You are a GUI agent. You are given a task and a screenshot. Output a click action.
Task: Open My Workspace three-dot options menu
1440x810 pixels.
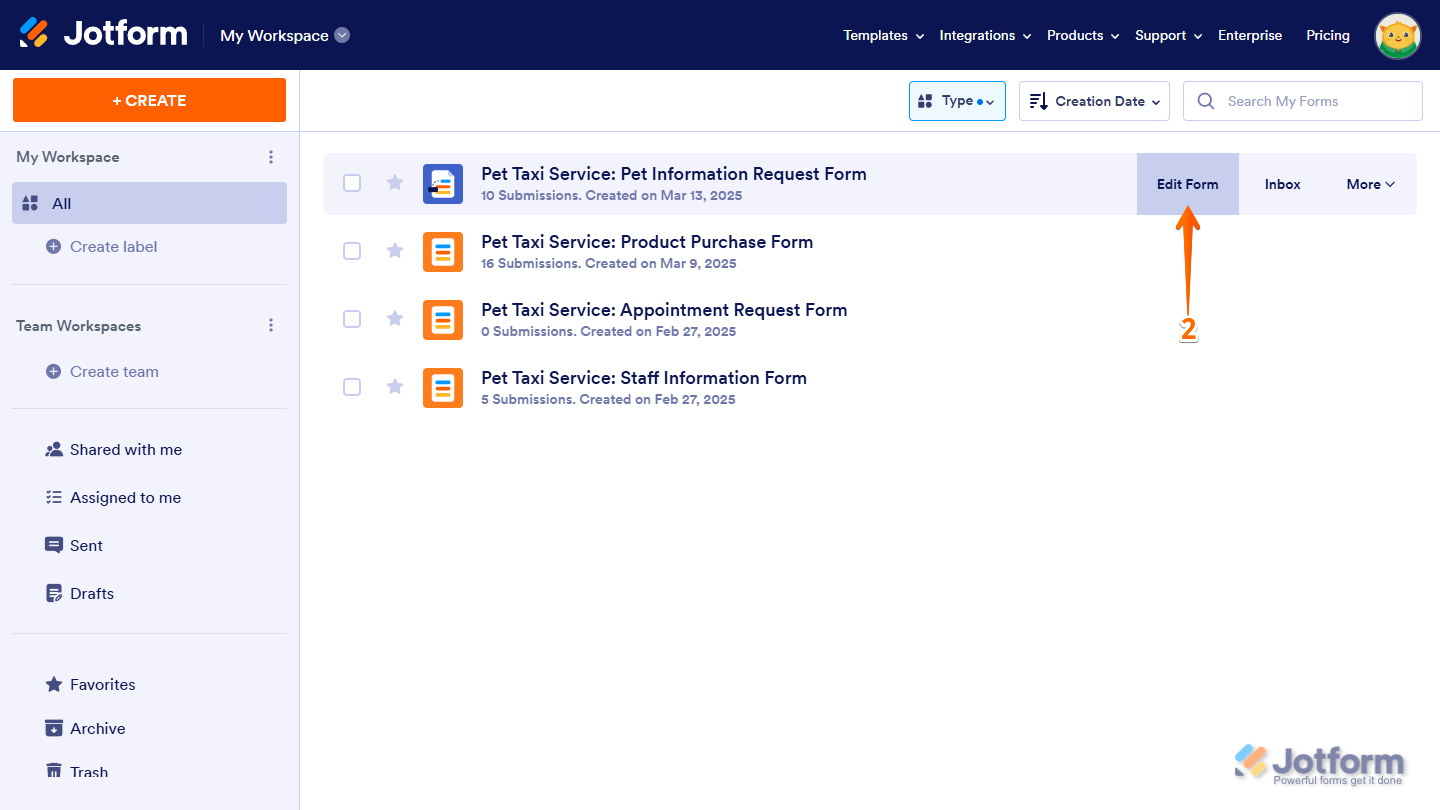(270, 157)
